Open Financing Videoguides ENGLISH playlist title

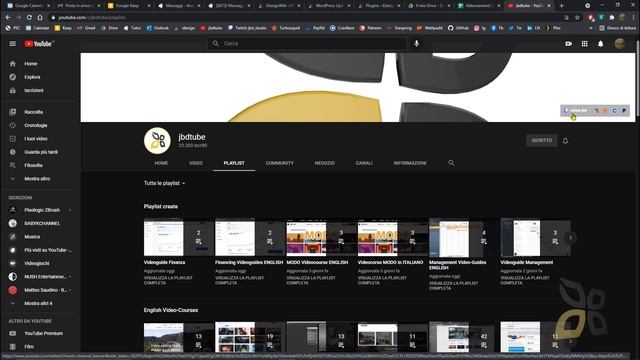click(x=249, y=262)
